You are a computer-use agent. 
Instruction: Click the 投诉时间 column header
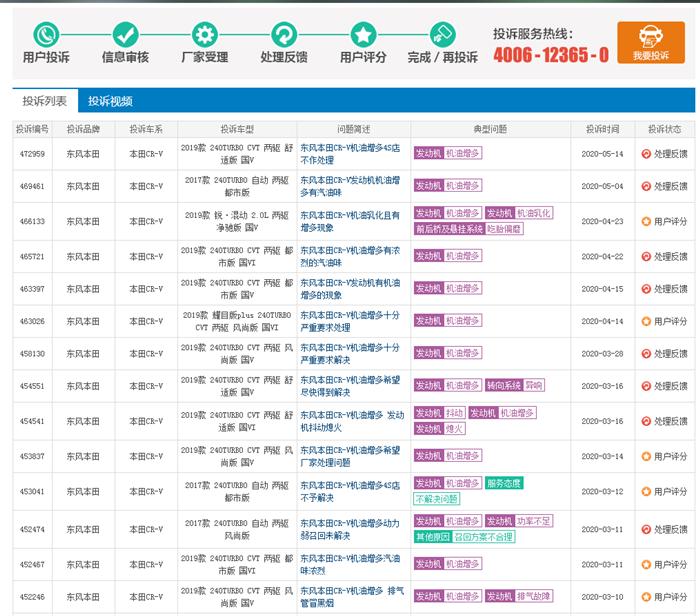[602, 129]
